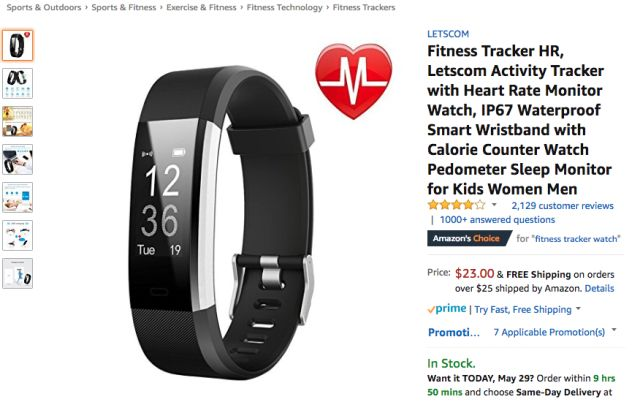Expand the star rating dropdown arrow

click(x=494, y=204)
